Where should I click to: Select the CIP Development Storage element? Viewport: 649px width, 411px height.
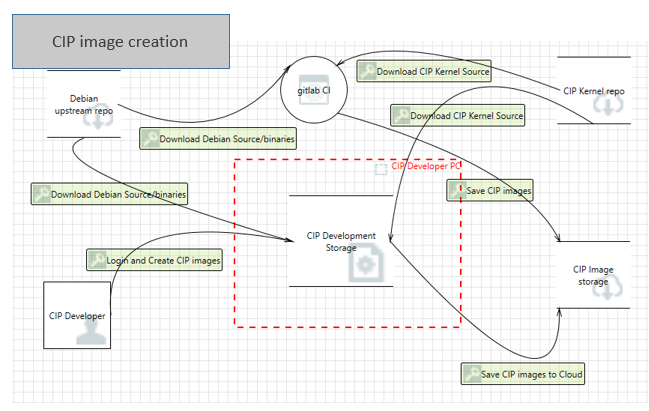click(341, 241)
